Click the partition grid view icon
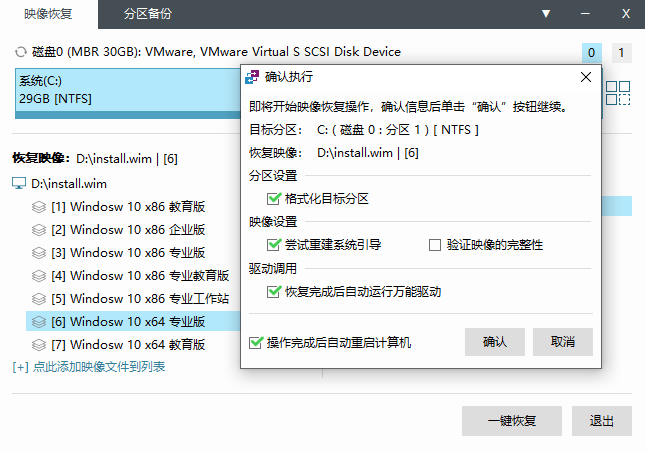Screen dimensions: 645x451 pos(618,93)
